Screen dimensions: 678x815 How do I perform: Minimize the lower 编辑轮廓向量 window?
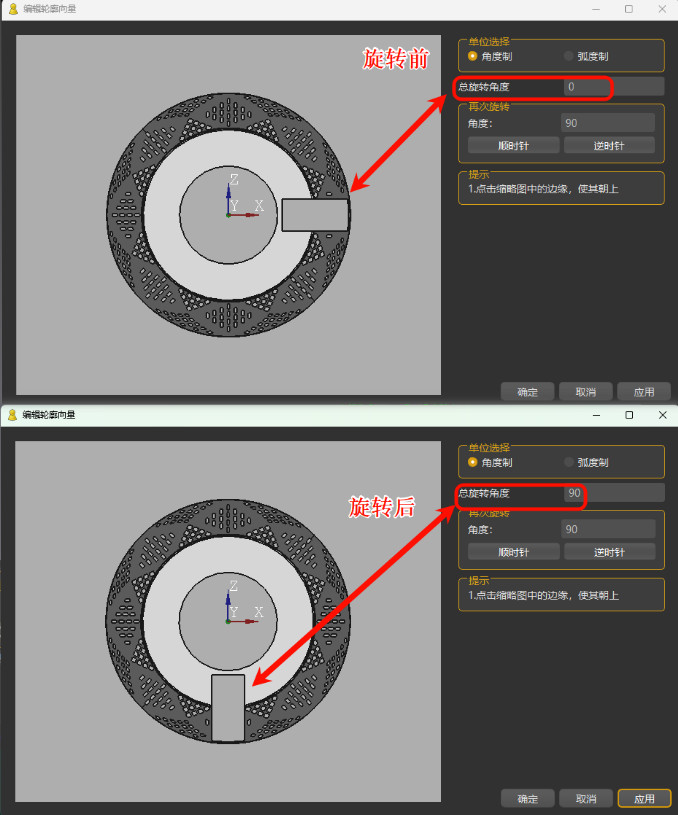[596, 414]
